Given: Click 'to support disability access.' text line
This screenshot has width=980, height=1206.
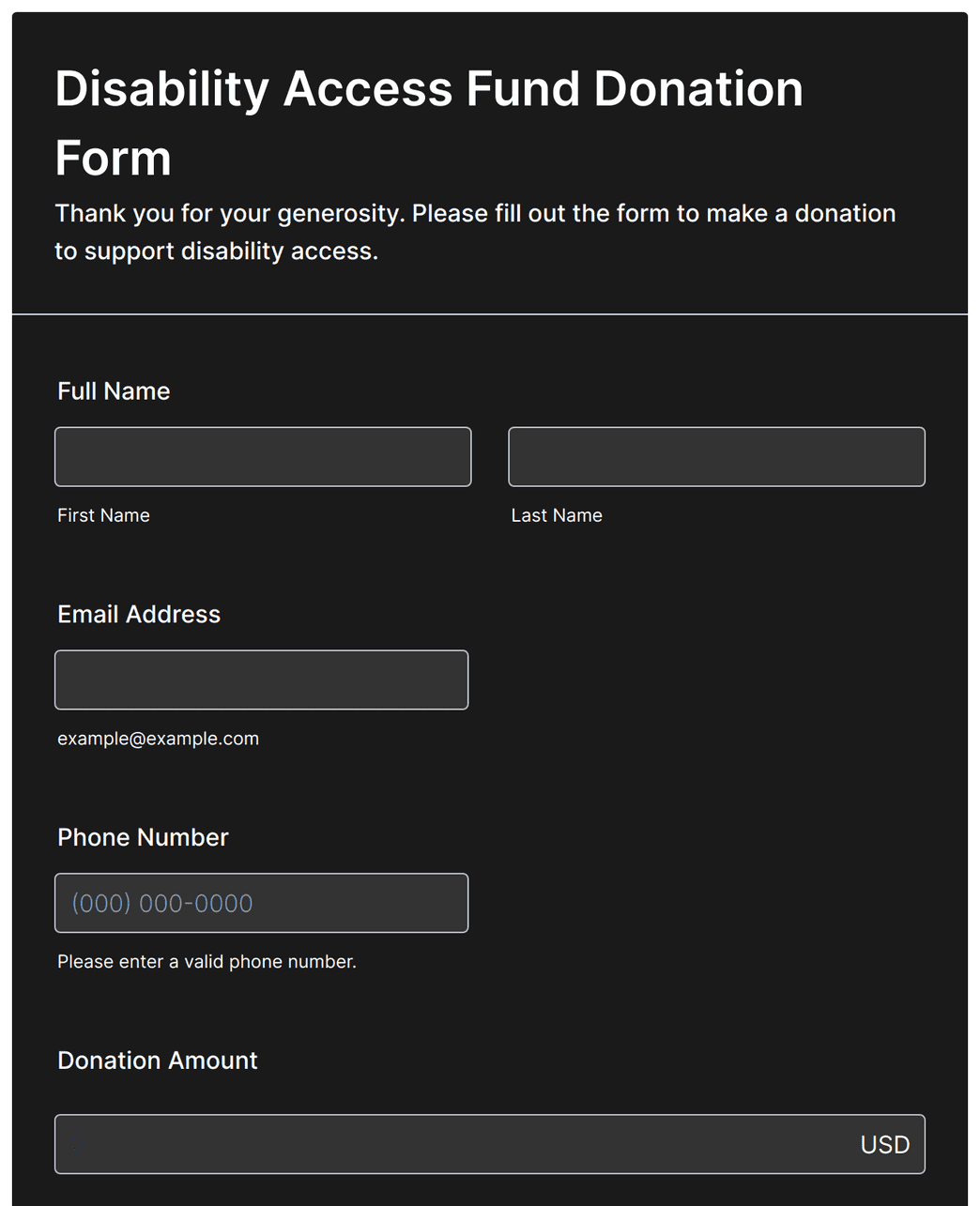Looking at the screenshot, I should (216, 252).
